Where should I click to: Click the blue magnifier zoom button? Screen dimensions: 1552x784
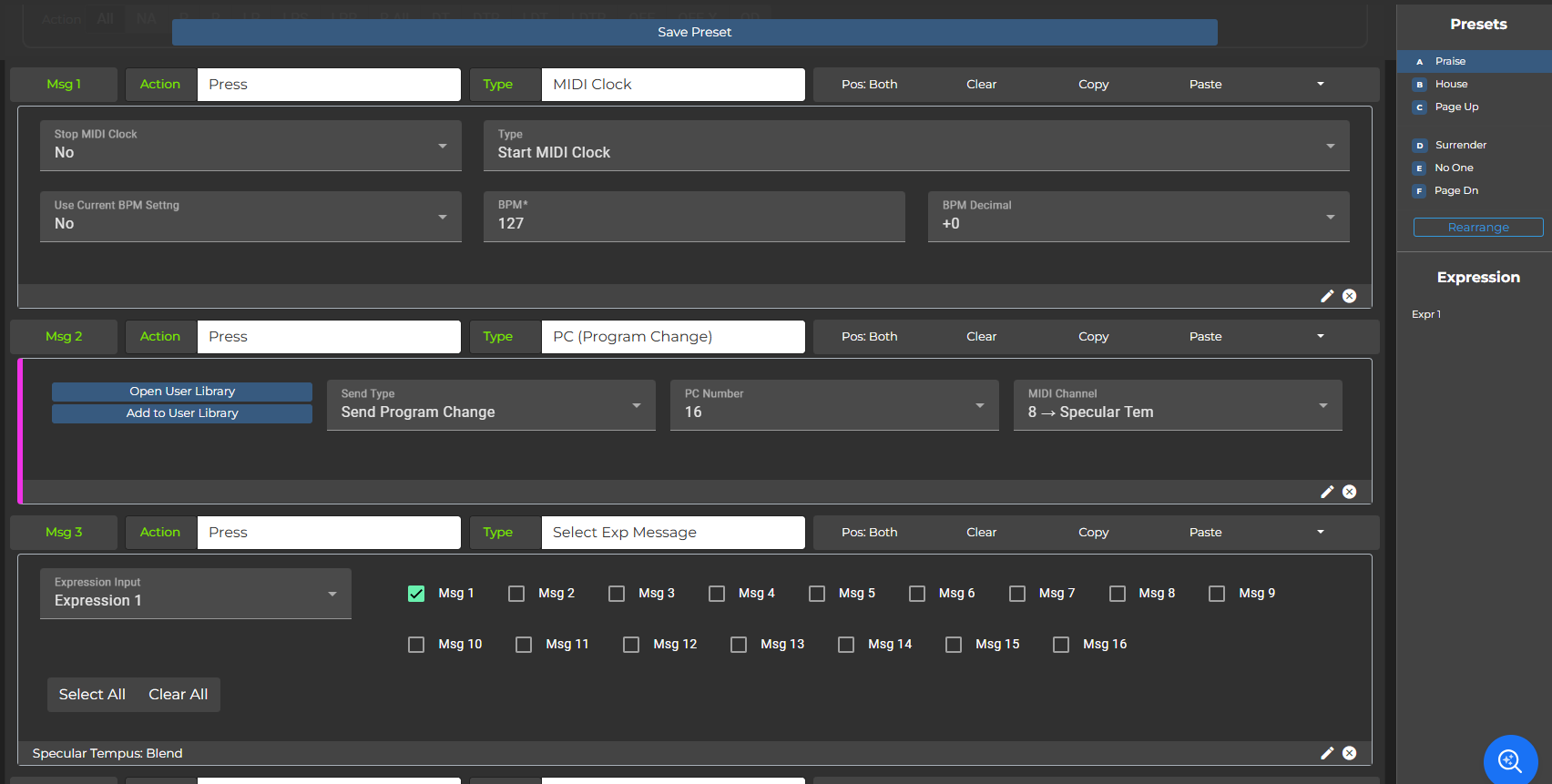point(1510,760)
